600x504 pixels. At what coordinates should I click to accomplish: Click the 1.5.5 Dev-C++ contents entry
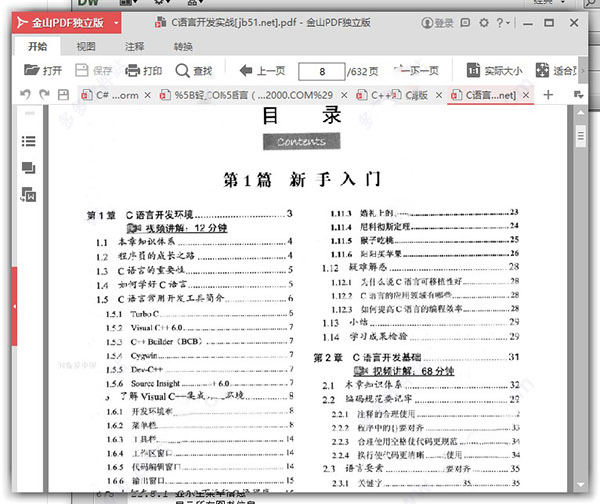[x=199, y=370]
